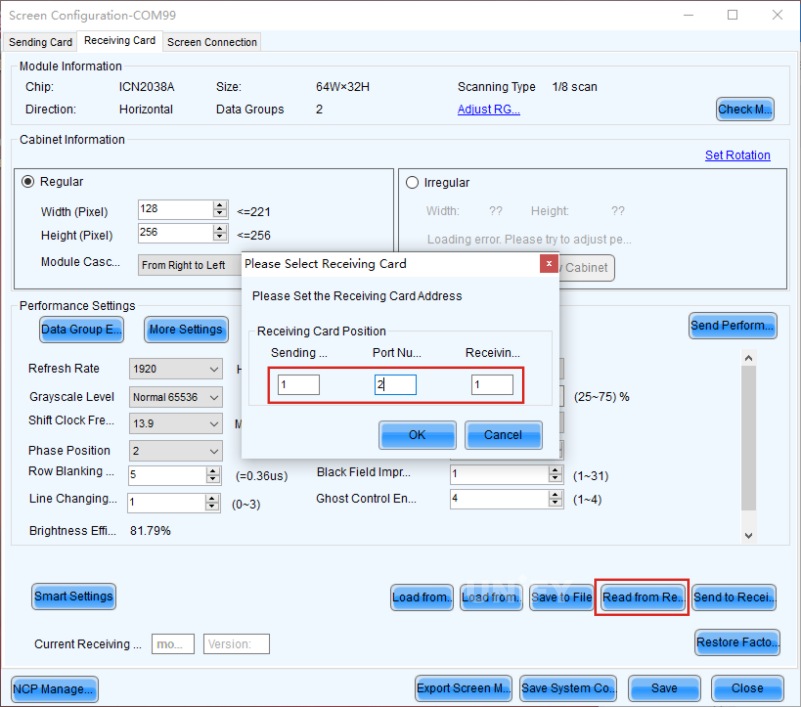
Task: Adjust Line Changing spinner arrows
Action: click(x=212, y=502)
